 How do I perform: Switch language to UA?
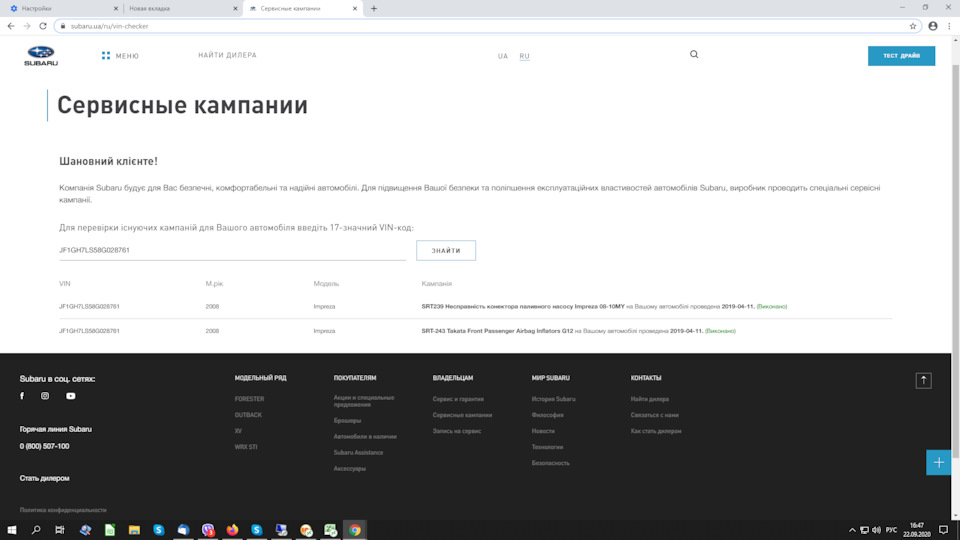point(503,56)
